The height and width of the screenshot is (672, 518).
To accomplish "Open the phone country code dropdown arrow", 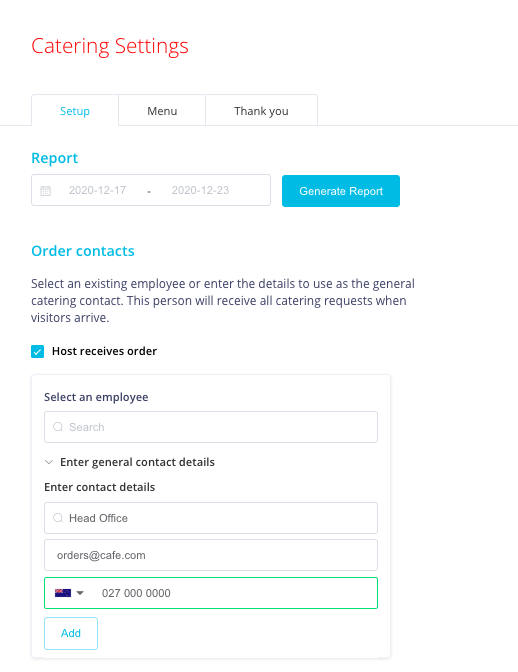I will point(80,593).
